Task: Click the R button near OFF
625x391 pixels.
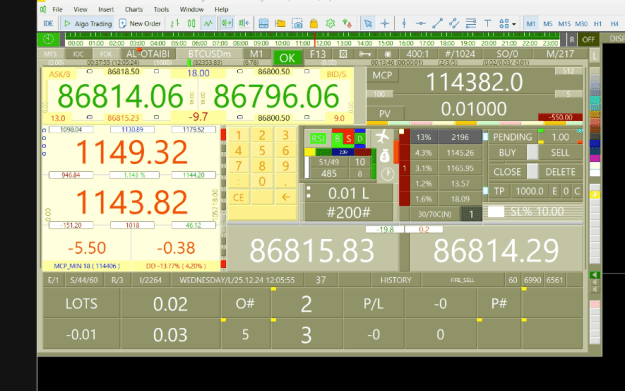Action: point(572,39)
